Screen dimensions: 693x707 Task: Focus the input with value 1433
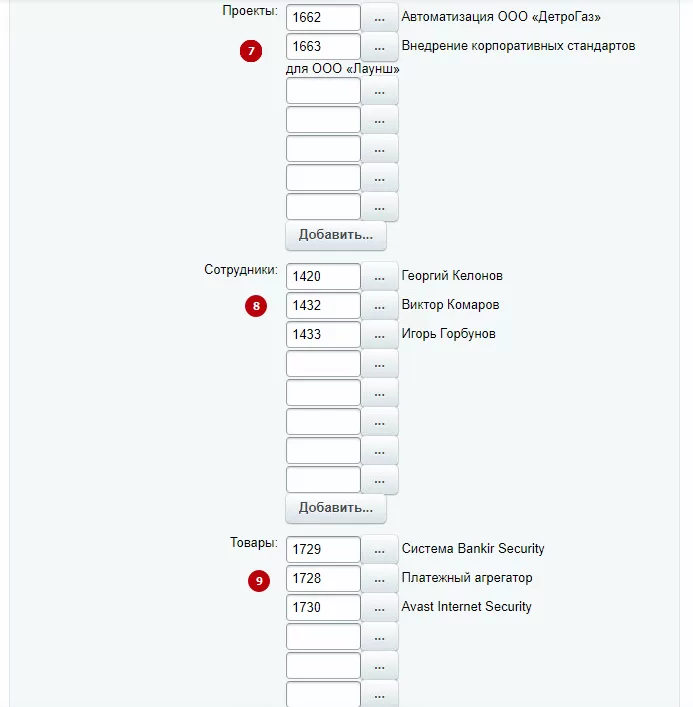(x=323, y=334)
